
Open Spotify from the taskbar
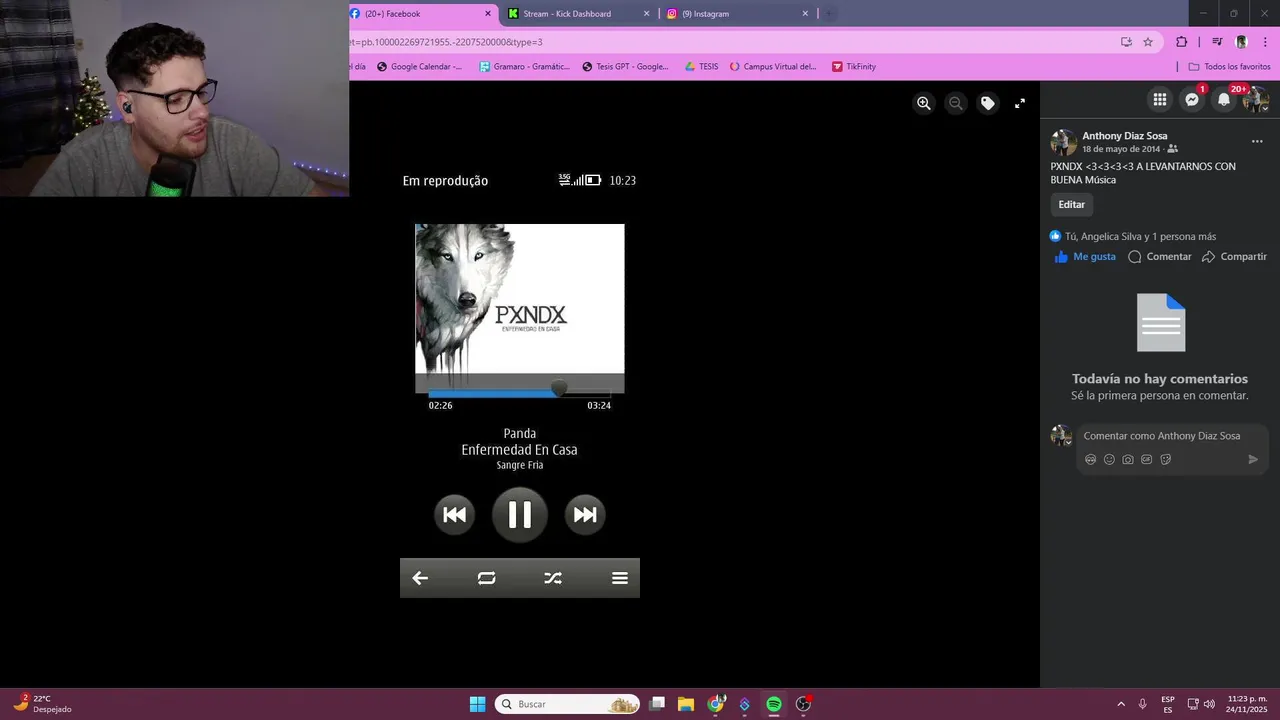774,704
